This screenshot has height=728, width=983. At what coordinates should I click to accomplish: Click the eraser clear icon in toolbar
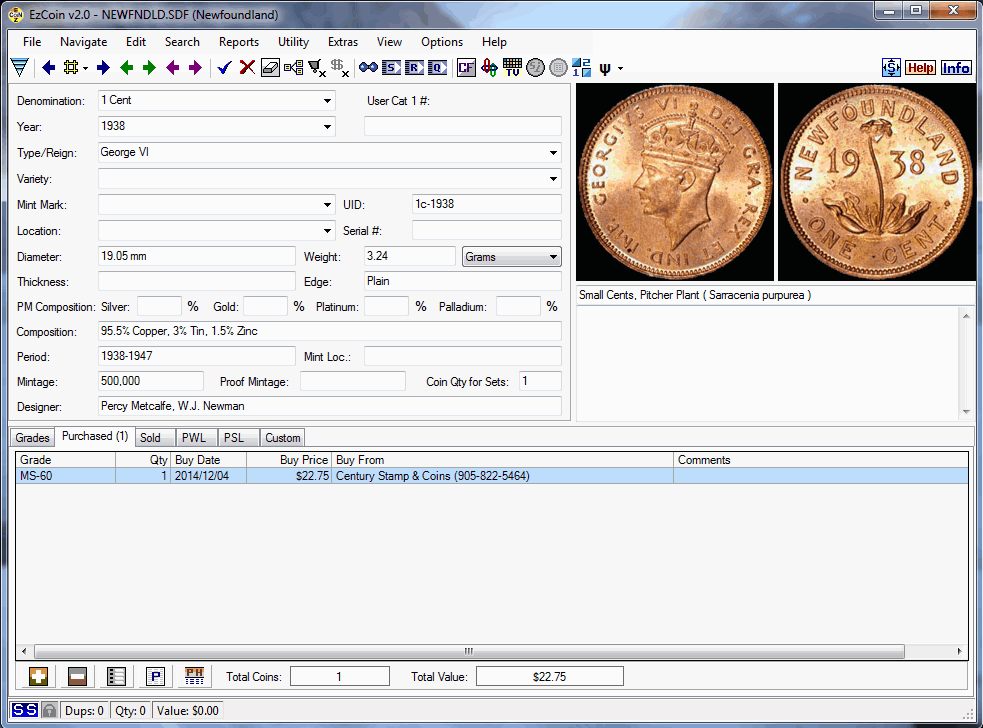tap(270, 68)
